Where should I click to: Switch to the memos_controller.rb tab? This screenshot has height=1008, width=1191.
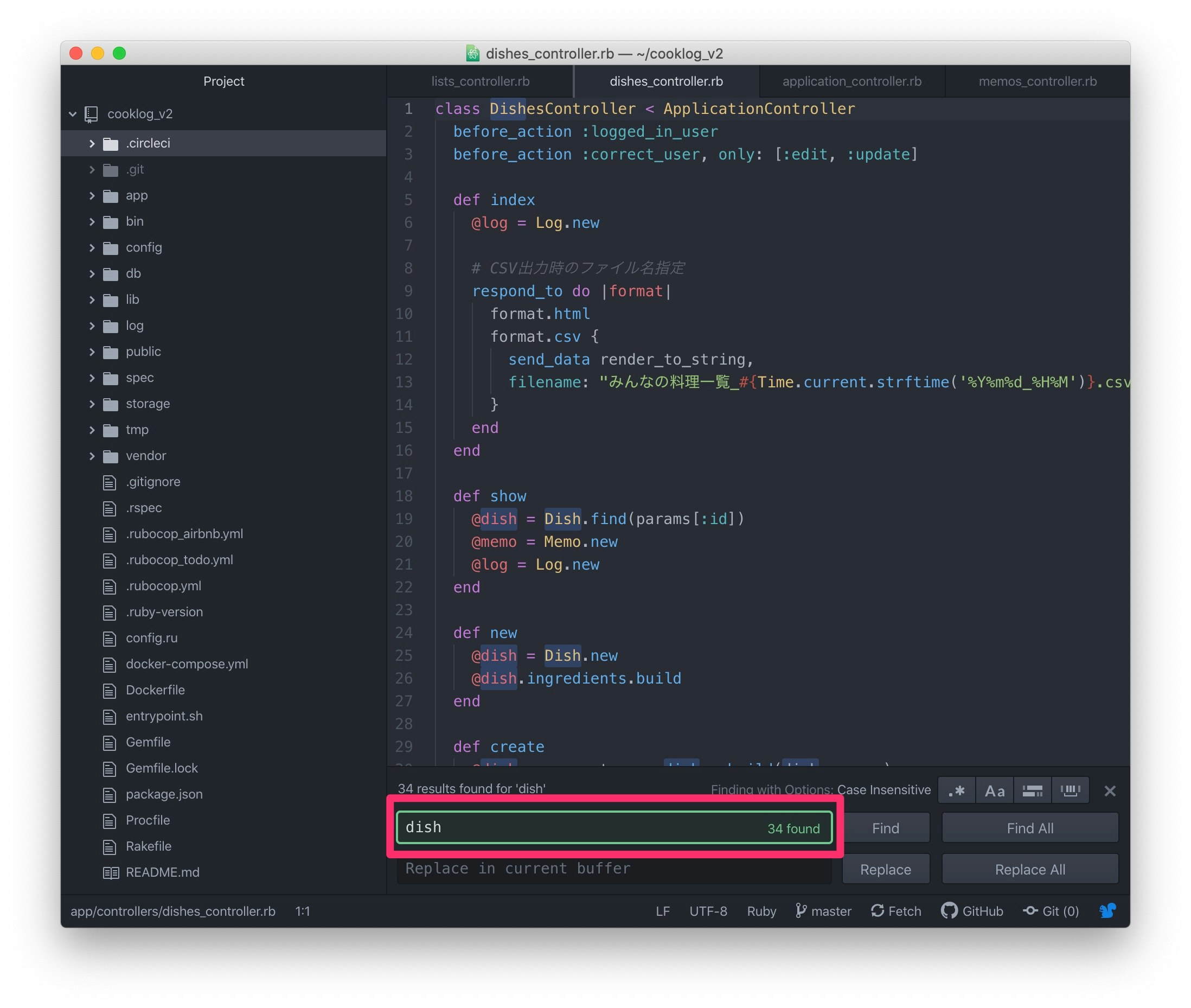pos(1037,81)
